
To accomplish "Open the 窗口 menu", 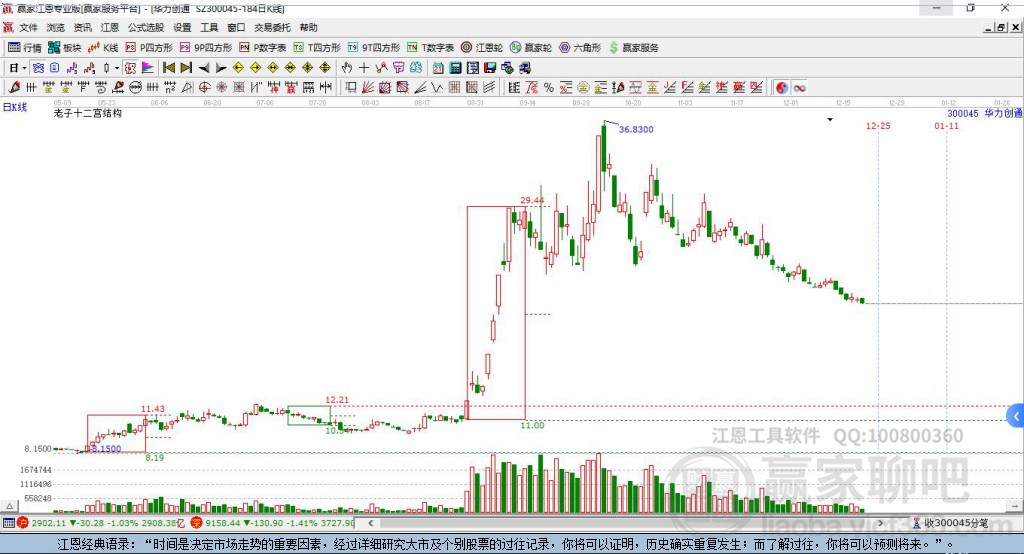I will tap(236, 27).
